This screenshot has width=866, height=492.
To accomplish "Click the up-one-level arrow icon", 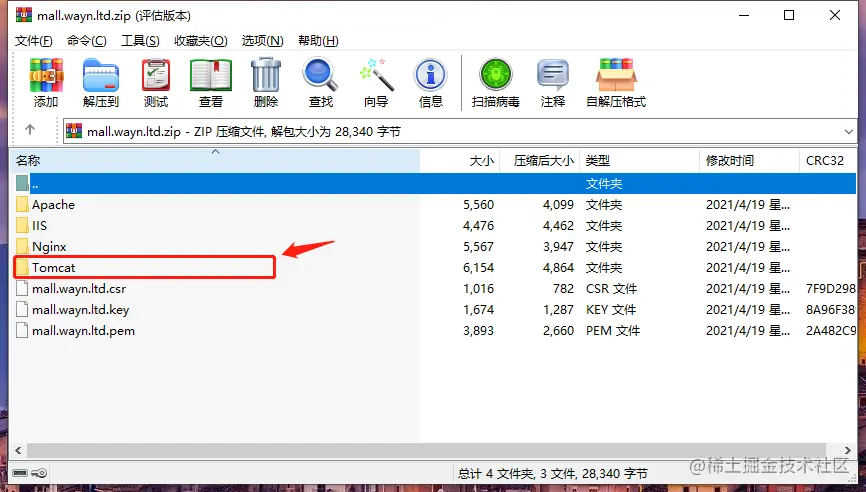I will pyautogui.click(x=30, y=130).
